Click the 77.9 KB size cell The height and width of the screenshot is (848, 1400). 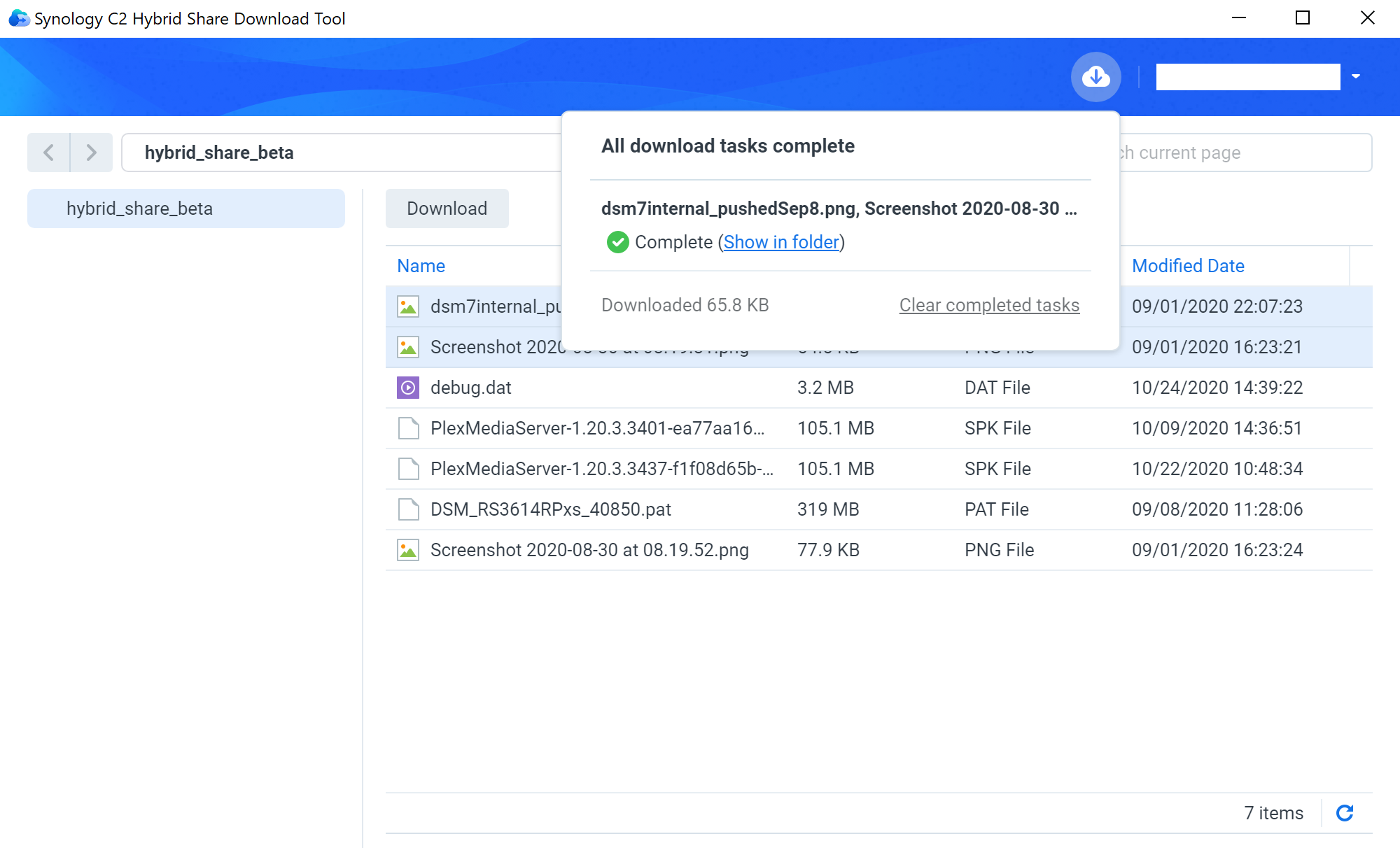tap(828, 550)
